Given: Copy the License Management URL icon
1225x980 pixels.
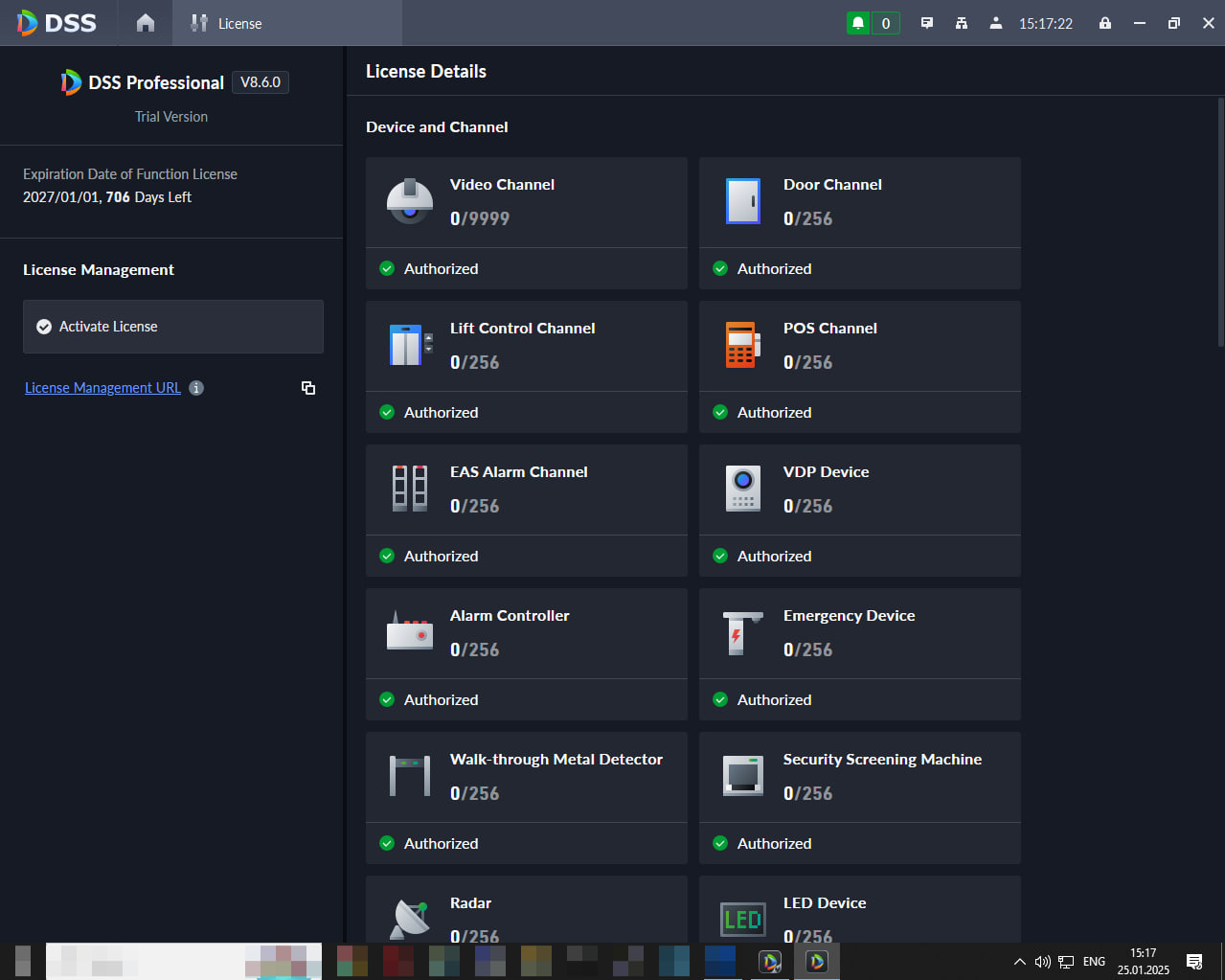Looking at the screenshot, I should 308,388.
